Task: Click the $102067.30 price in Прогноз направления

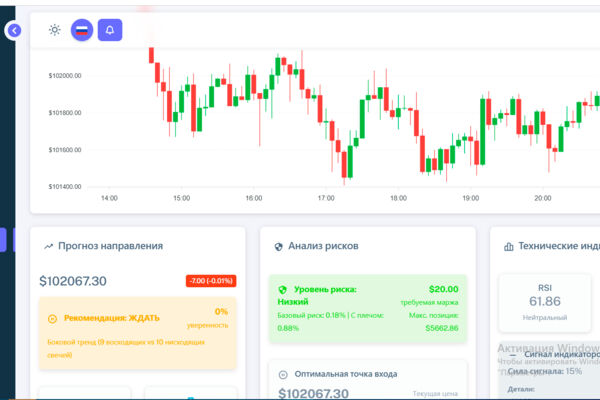Action: (x=73, y=281)
